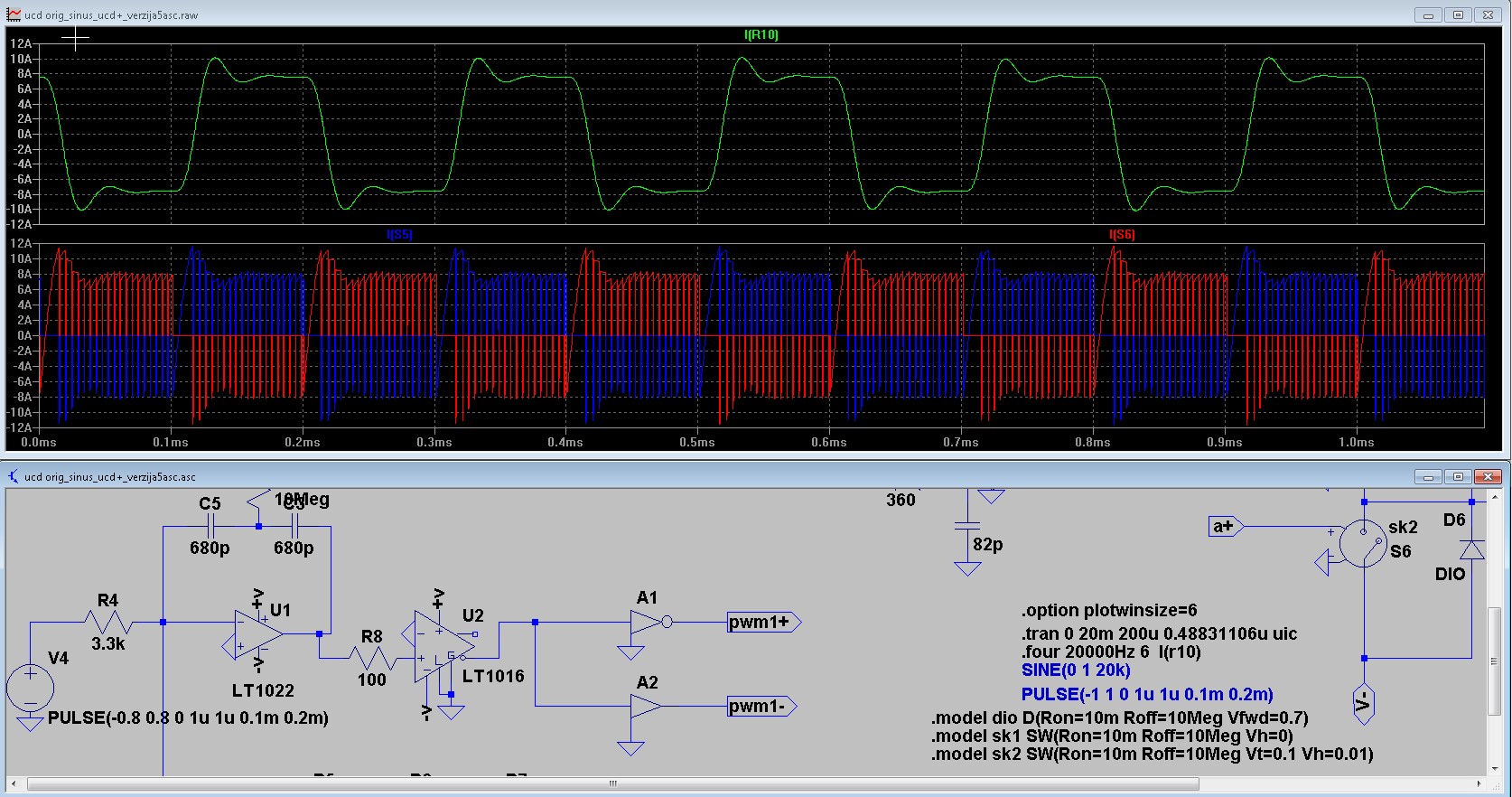This screenshot has width=1512, height=797.
Task: Click the schematic vertical scrollbar up arrow
Action: click(1495, 496)
